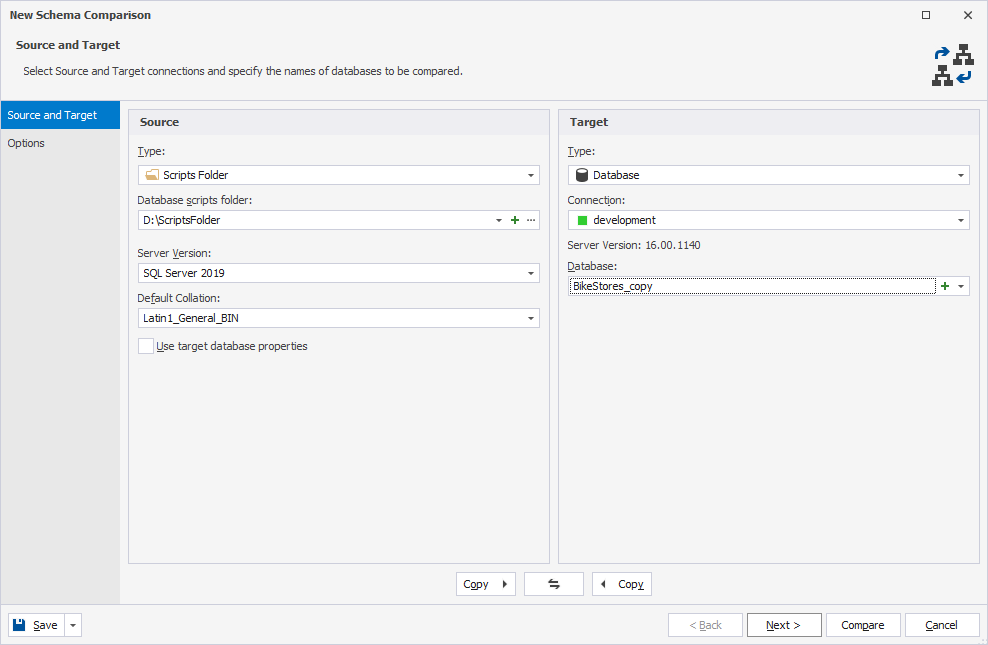Open the browse (...) icon for scripts folder
The width and height of the screenshot is (988, 645).
[531, 219]
